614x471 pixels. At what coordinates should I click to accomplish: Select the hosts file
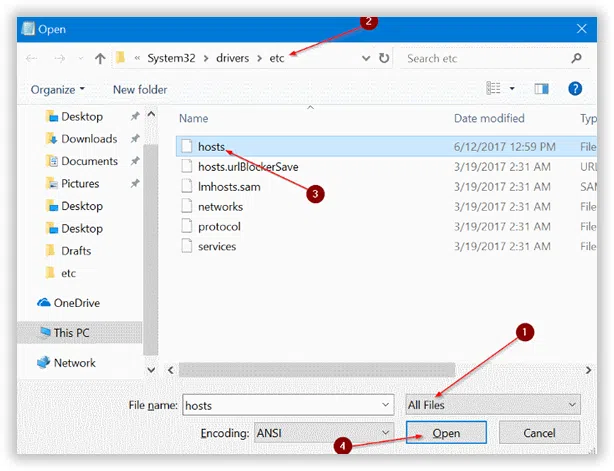[x=386, y=147]
